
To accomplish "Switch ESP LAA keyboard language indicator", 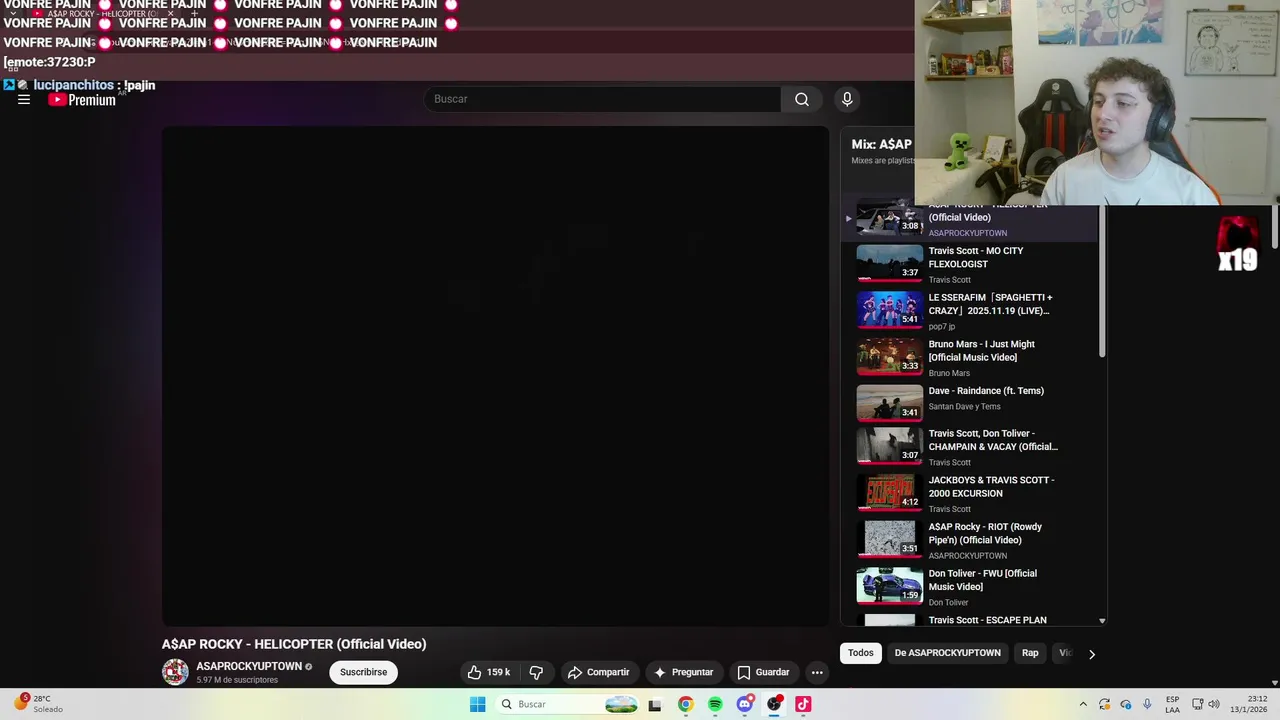I will click(1172, 704).
